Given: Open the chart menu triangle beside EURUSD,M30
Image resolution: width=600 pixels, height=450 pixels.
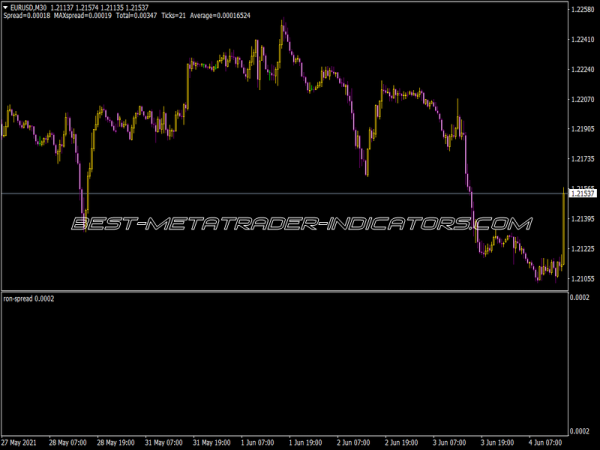Looking at the screenshot, I should pos(6,8).
